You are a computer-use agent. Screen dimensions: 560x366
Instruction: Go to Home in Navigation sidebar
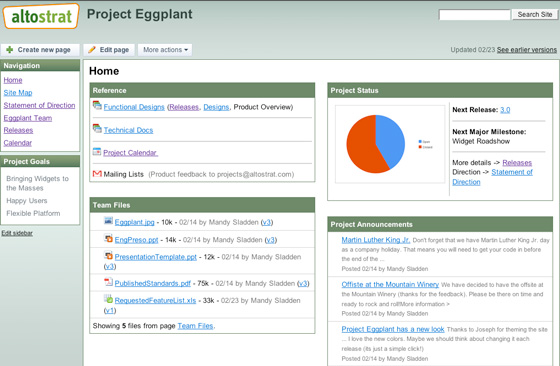(13, 80)
